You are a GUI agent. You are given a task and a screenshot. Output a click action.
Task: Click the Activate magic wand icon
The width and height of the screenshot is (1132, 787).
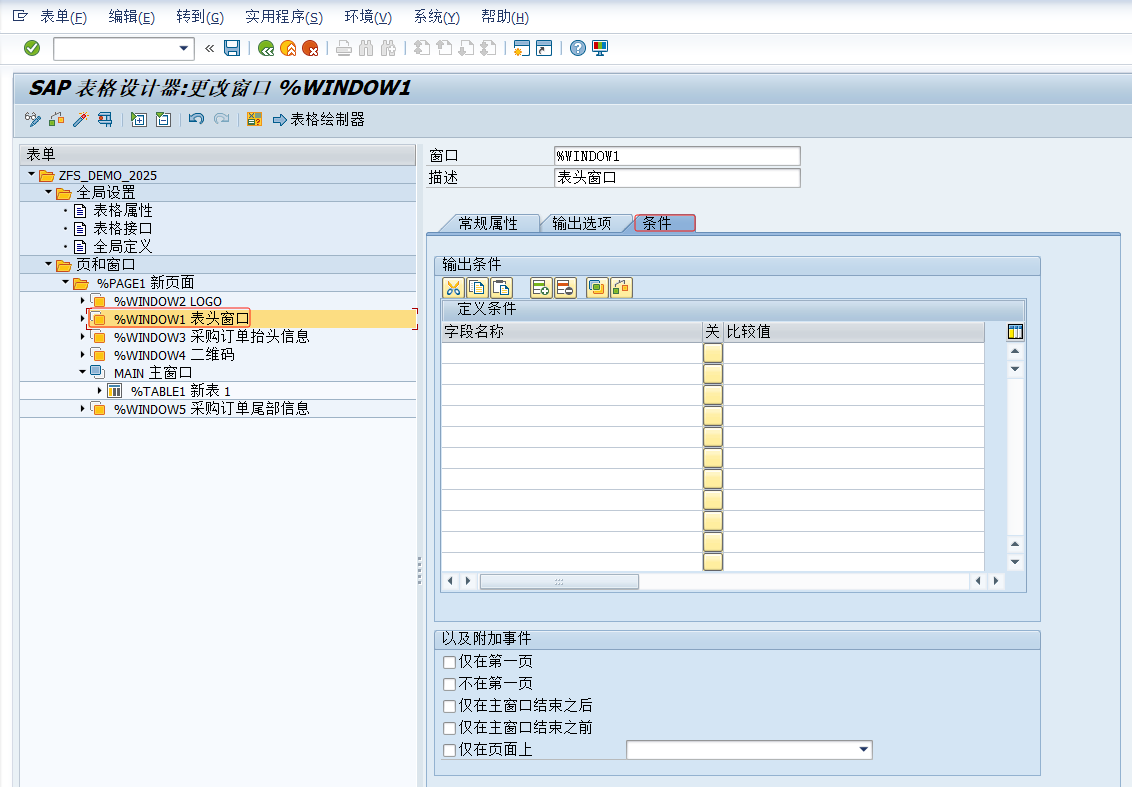80,119
